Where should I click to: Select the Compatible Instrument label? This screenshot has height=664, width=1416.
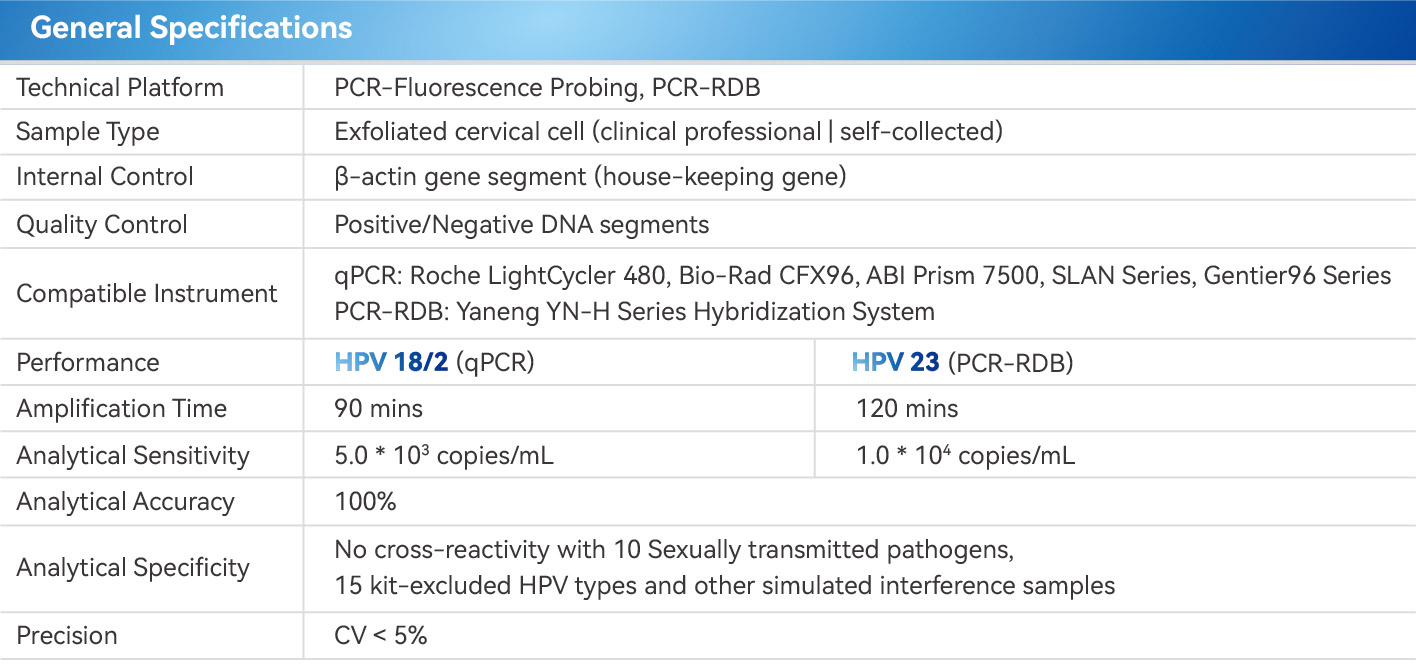point(147,294)
